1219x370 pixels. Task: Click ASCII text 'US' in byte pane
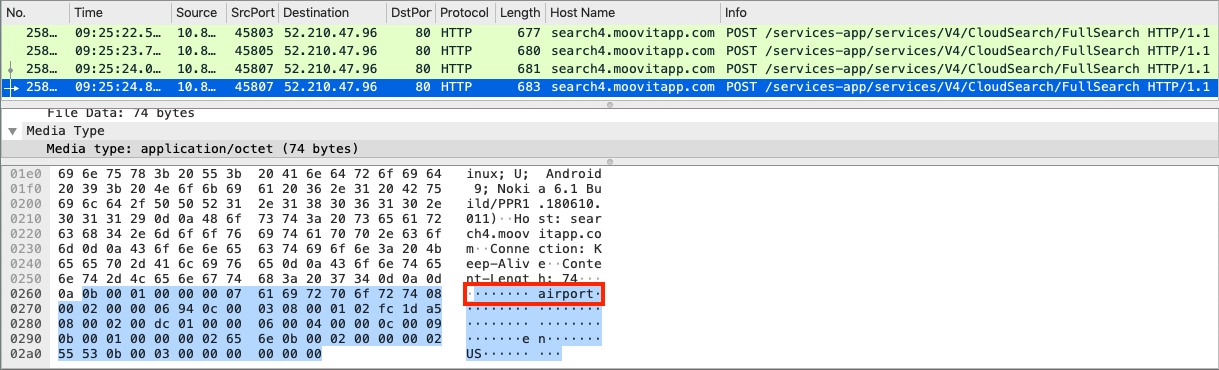(x=474, y=353)
